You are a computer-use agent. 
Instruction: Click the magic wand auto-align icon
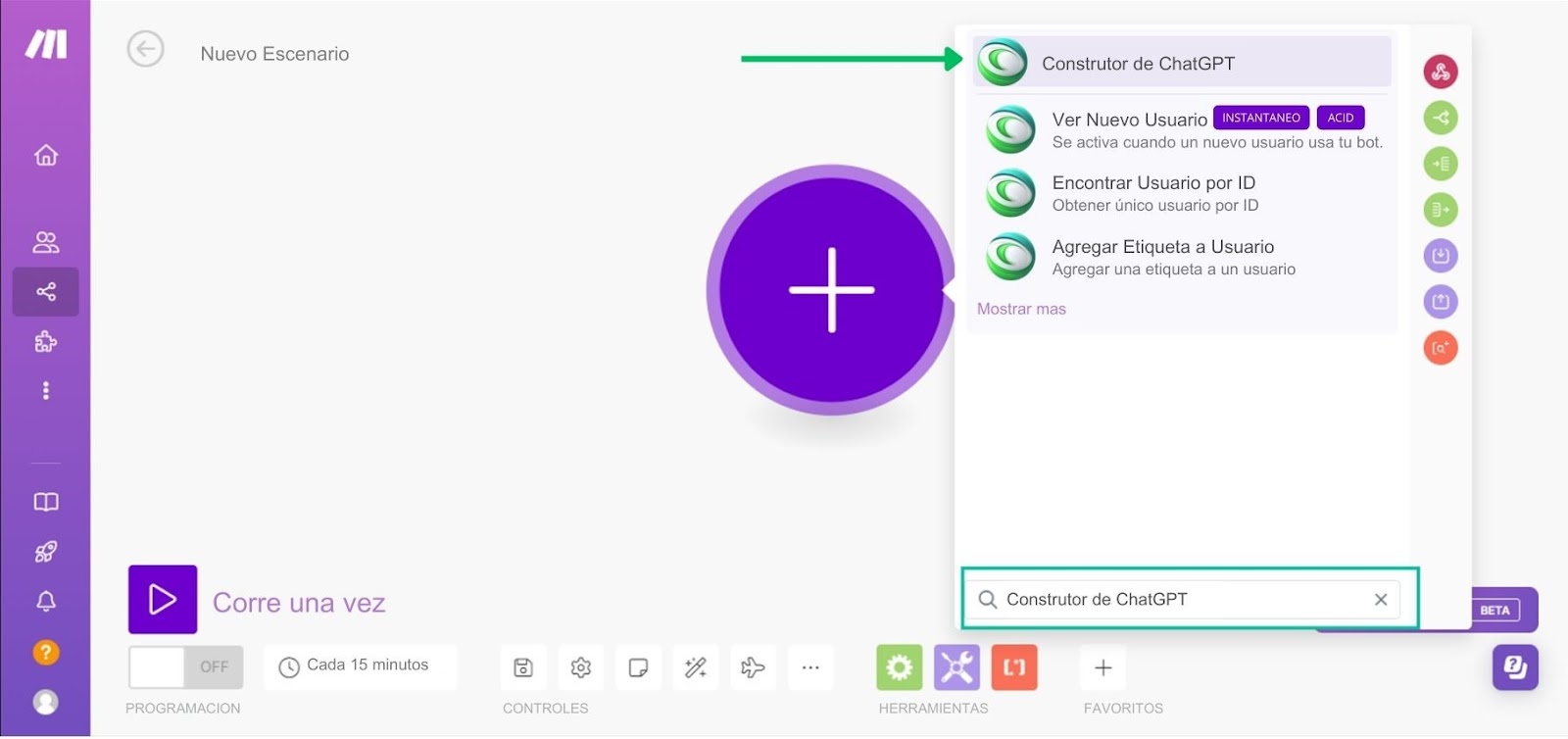[x=696, y=667]
